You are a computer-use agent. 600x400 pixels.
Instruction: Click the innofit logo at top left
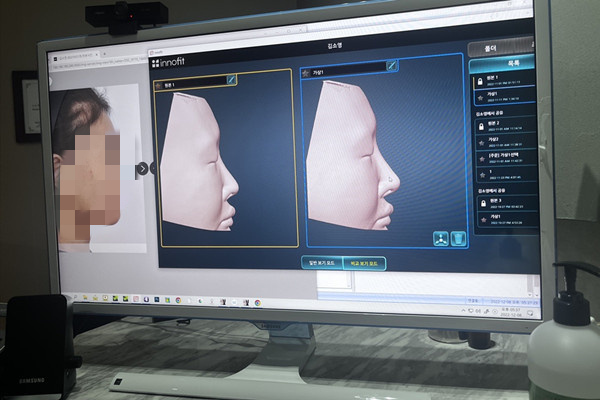pos(168,62)
